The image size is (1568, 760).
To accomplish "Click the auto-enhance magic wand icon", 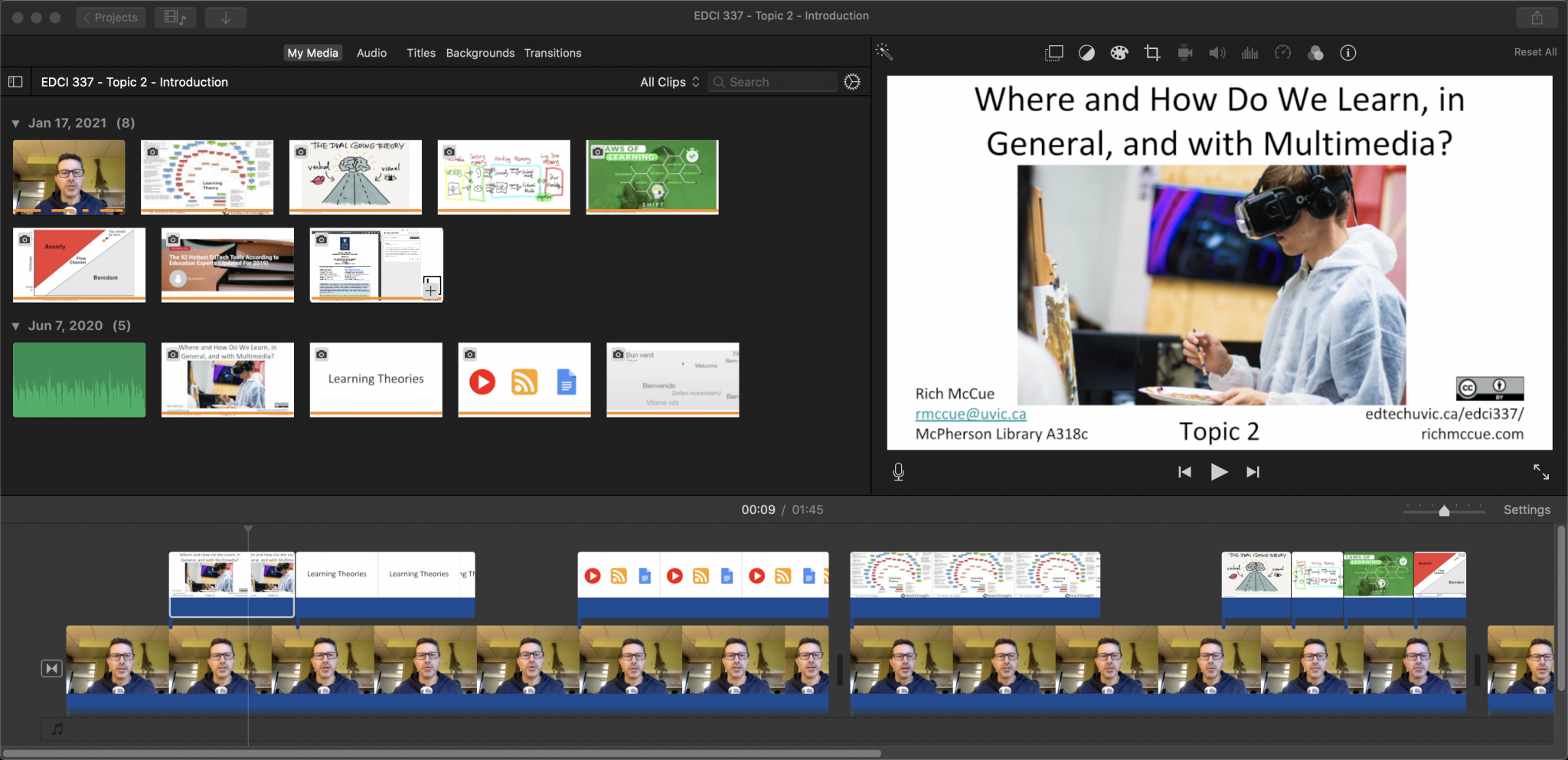I will click(884, 51).
